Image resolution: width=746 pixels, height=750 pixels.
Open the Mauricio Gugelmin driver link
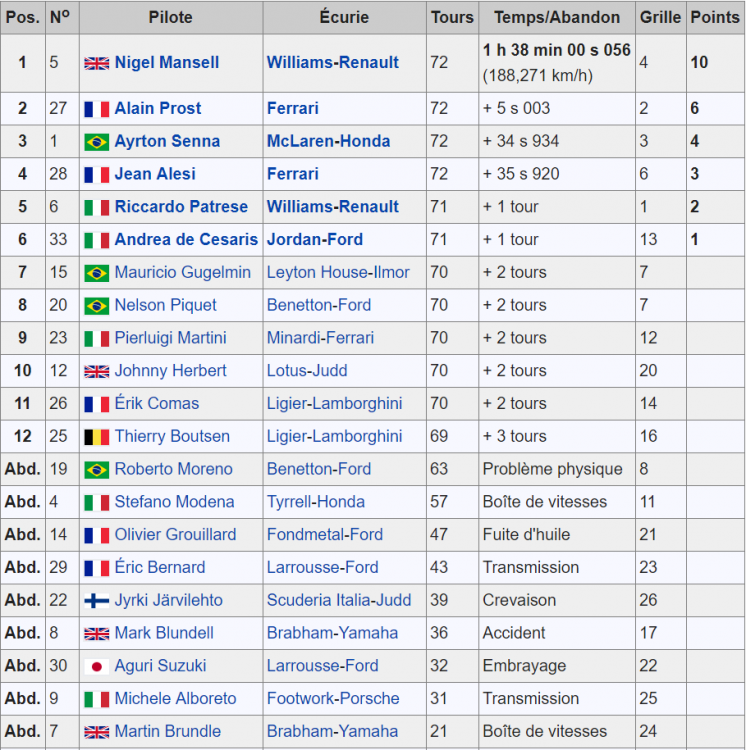click(x=183, y=272)
